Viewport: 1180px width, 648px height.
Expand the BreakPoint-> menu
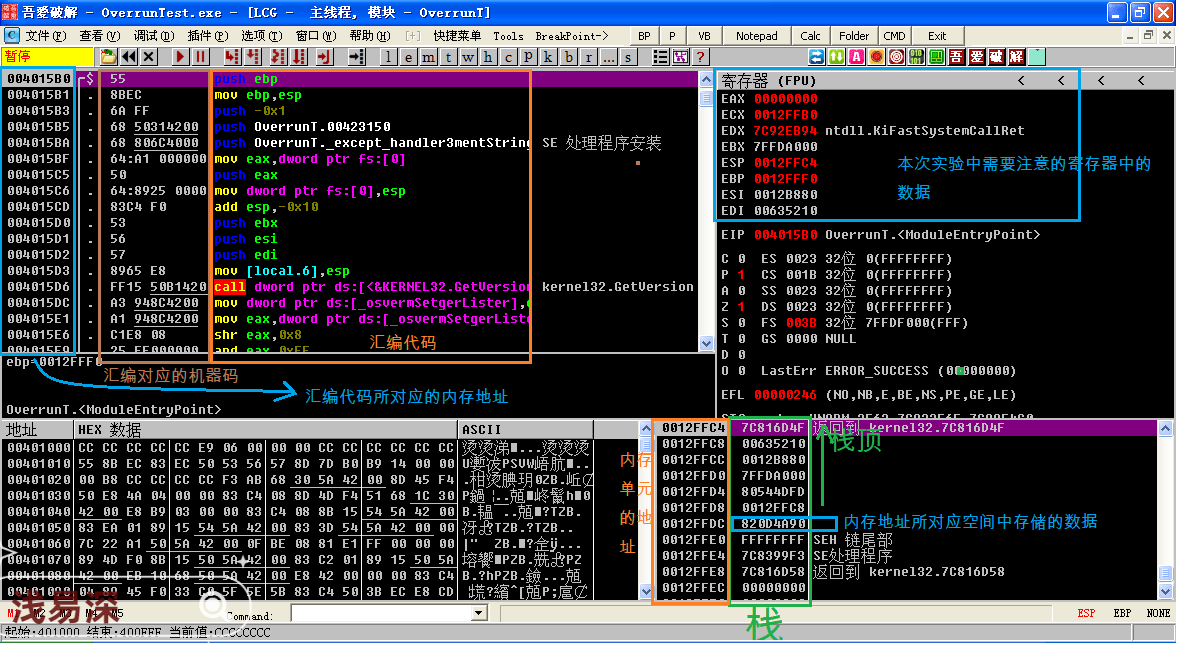pos(572,36)
